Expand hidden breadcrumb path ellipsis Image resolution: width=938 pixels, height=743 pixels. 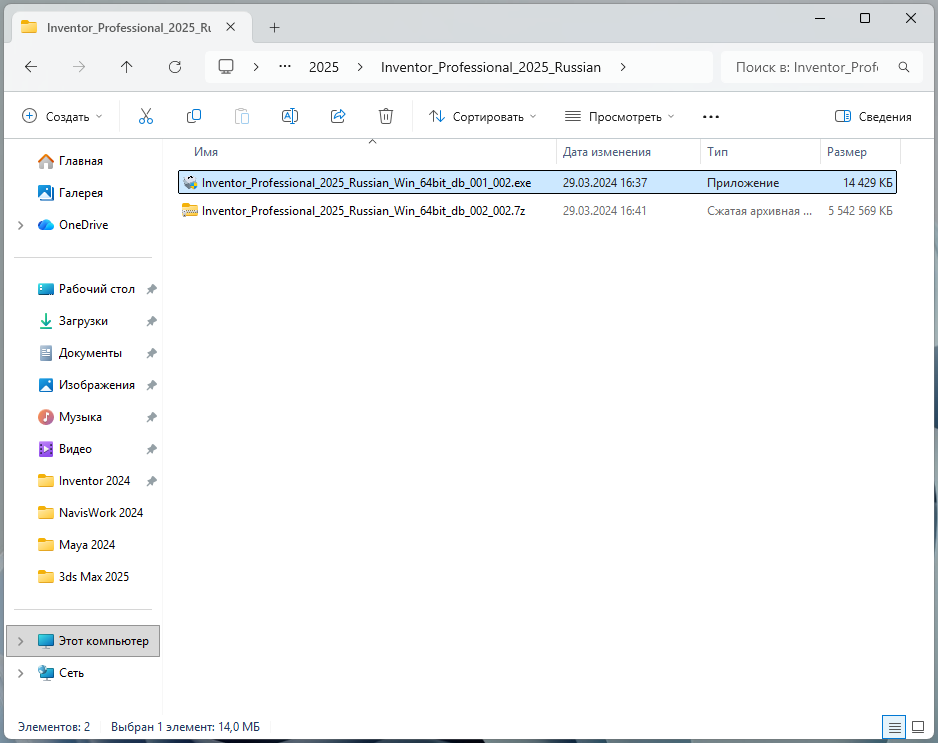pos(285,67)
